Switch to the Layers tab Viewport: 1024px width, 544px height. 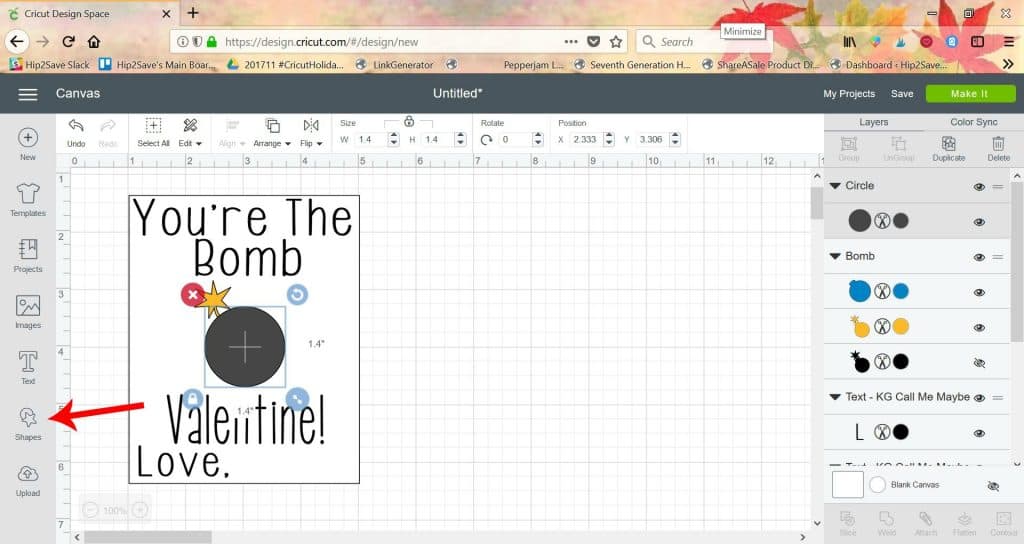coord(873,122)
